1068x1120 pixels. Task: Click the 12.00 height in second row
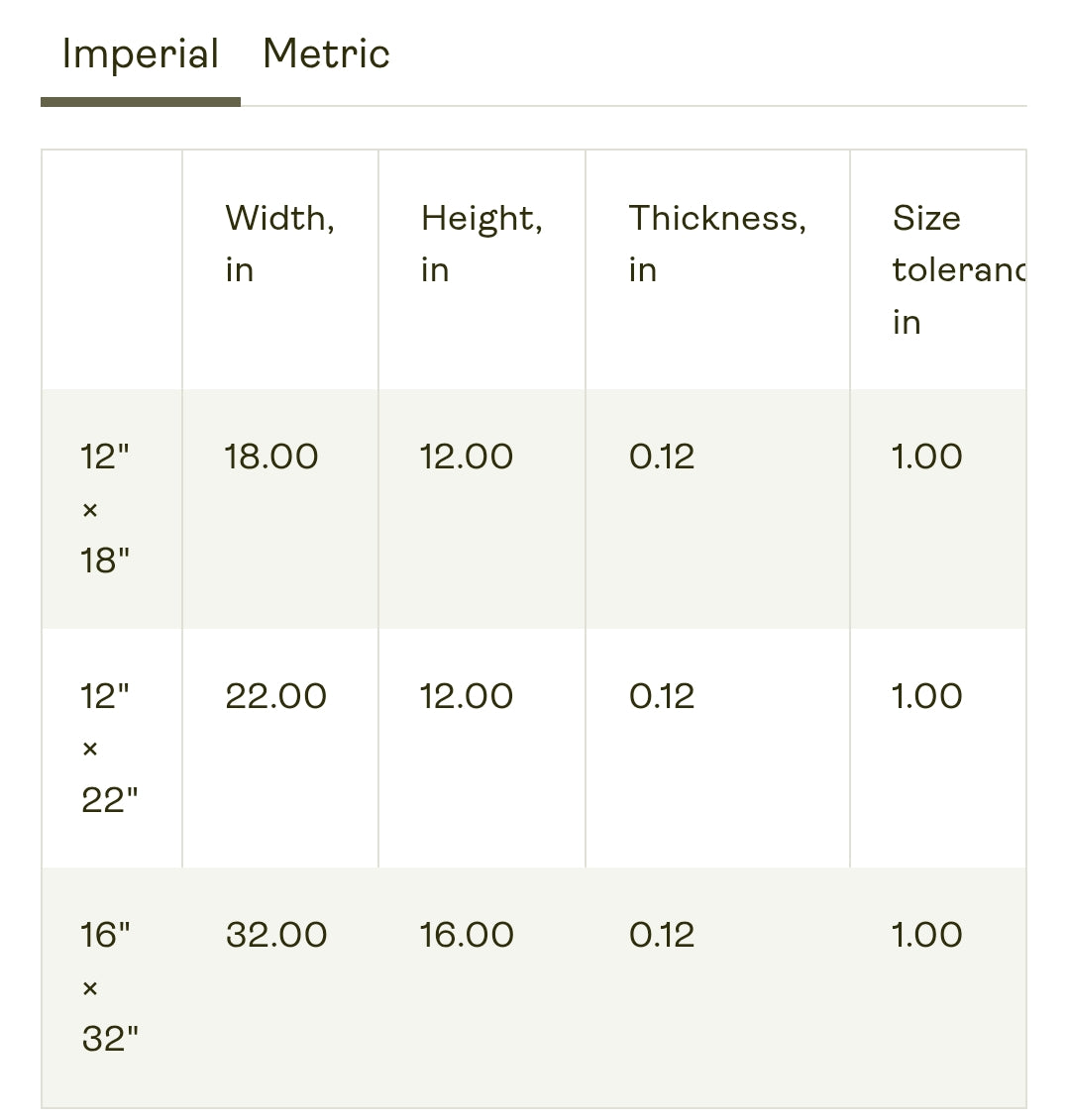click(x=466, y=696)
